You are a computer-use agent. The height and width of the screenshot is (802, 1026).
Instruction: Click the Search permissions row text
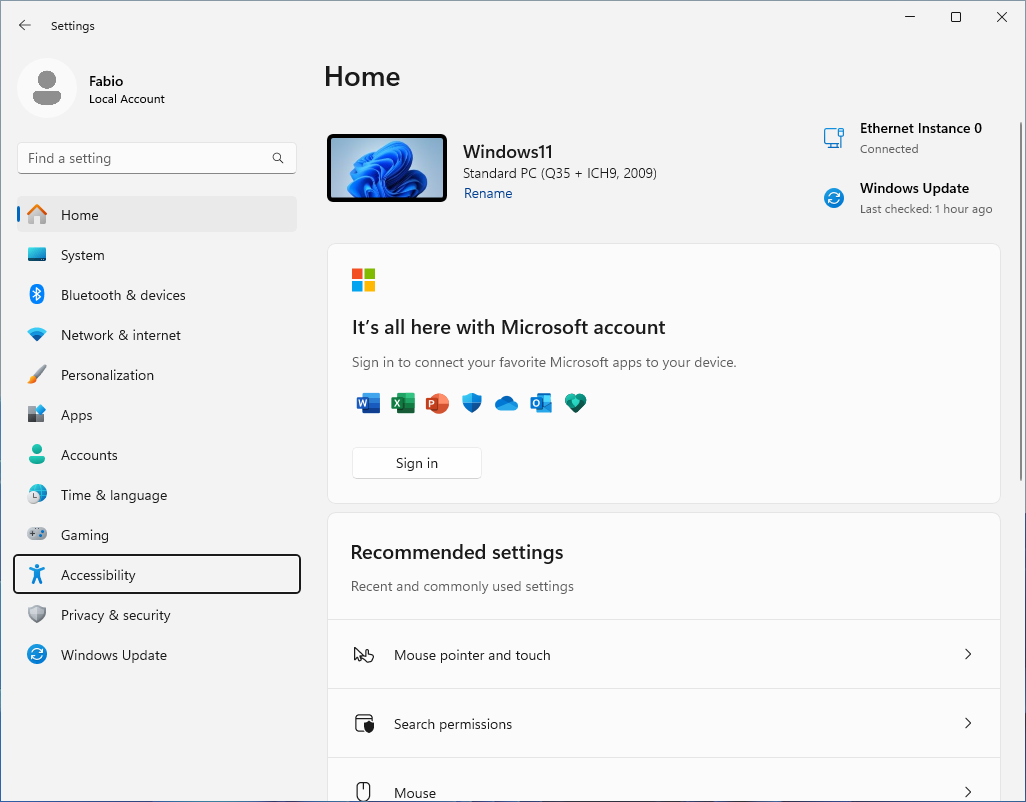(x=453, y=724)
